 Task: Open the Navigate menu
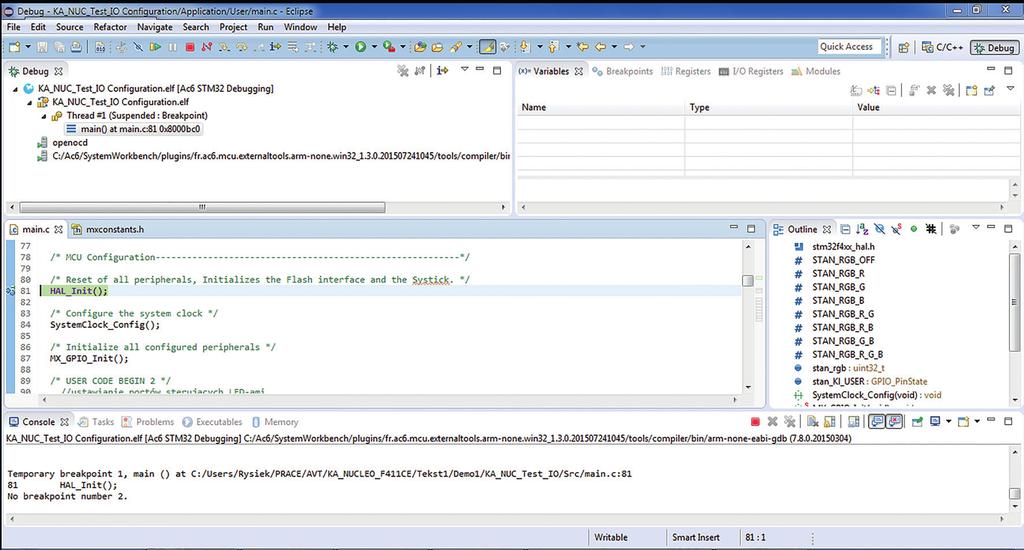[x=155, y=27]
